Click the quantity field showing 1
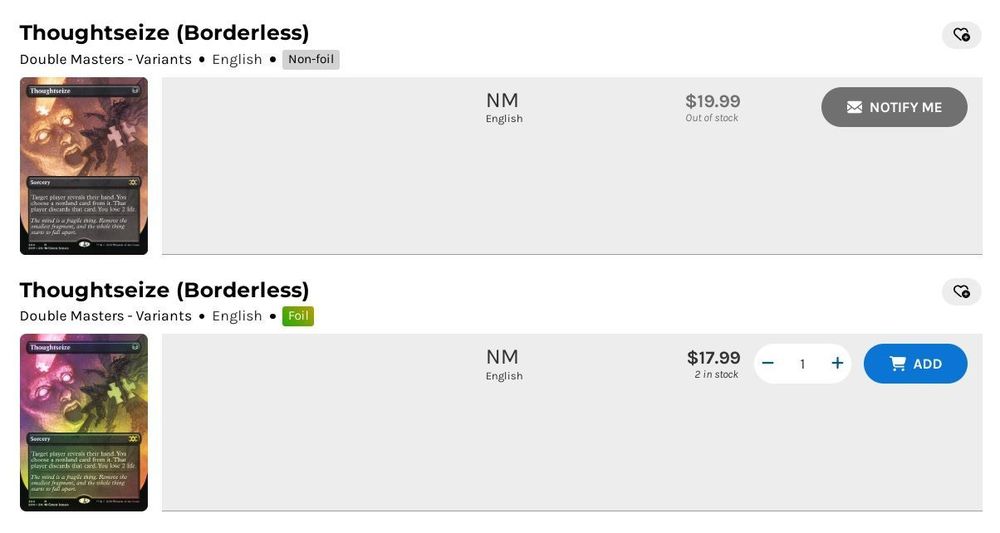This screenshot has width=1000, height=533. click(x=802, y=364)
